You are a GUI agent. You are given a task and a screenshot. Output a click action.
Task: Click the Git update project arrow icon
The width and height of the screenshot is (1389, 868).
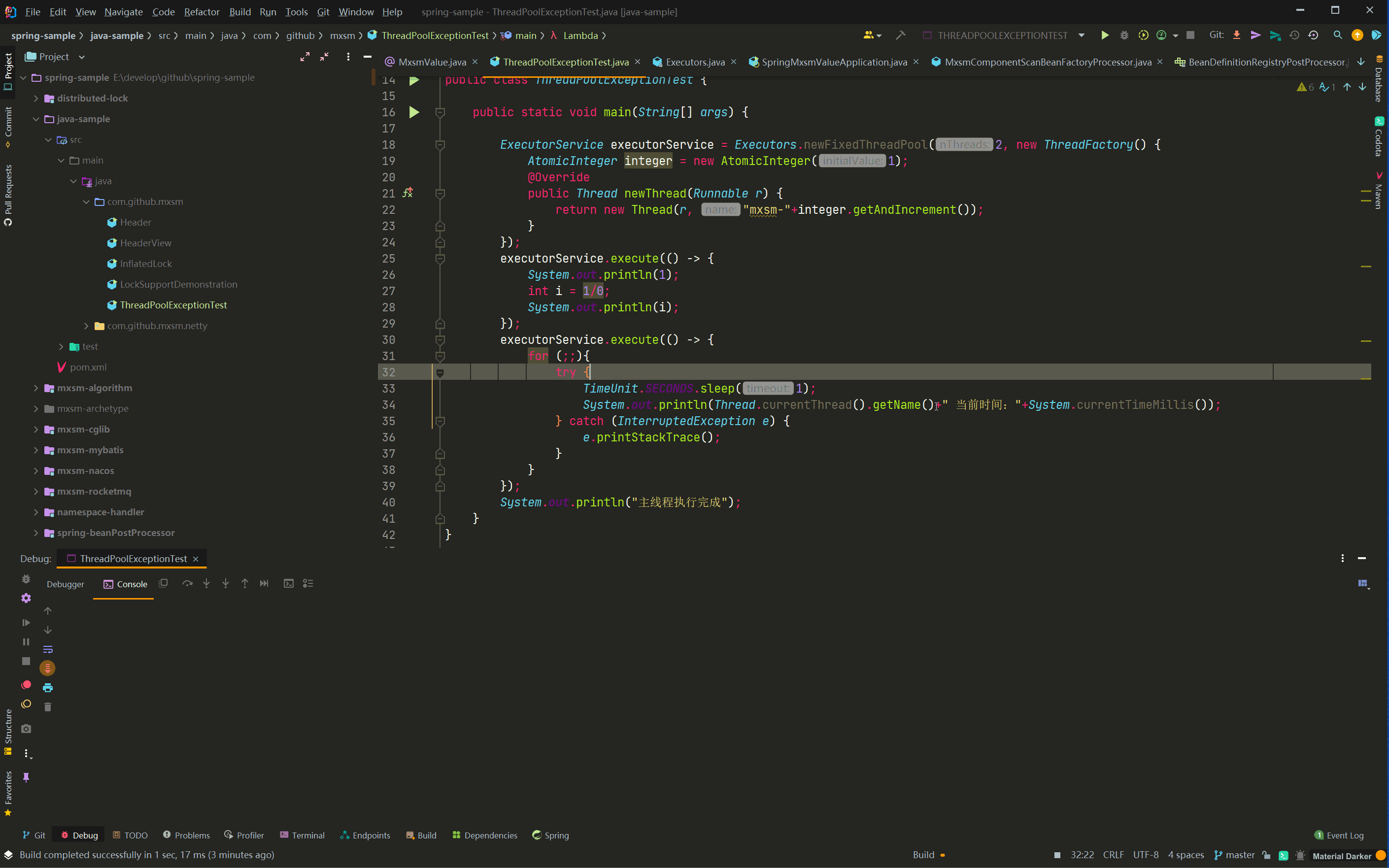pyautogui.click(x=1236, y=35)
